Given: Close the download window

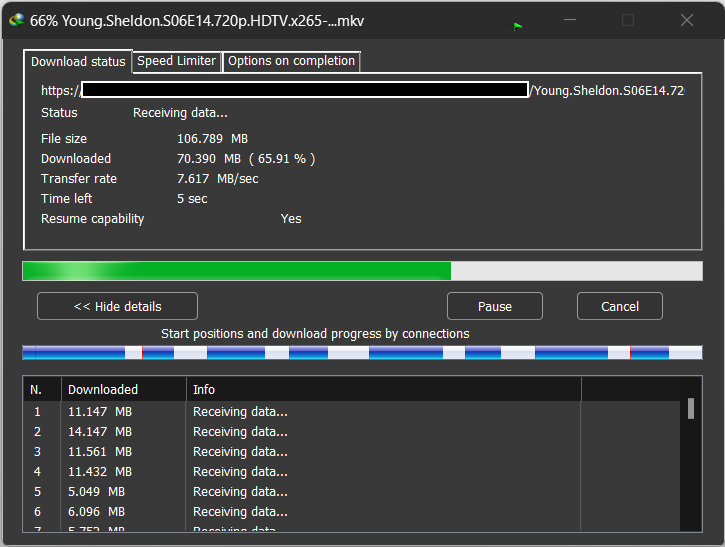Looking at the screenshot, I should tap(687, 20).
